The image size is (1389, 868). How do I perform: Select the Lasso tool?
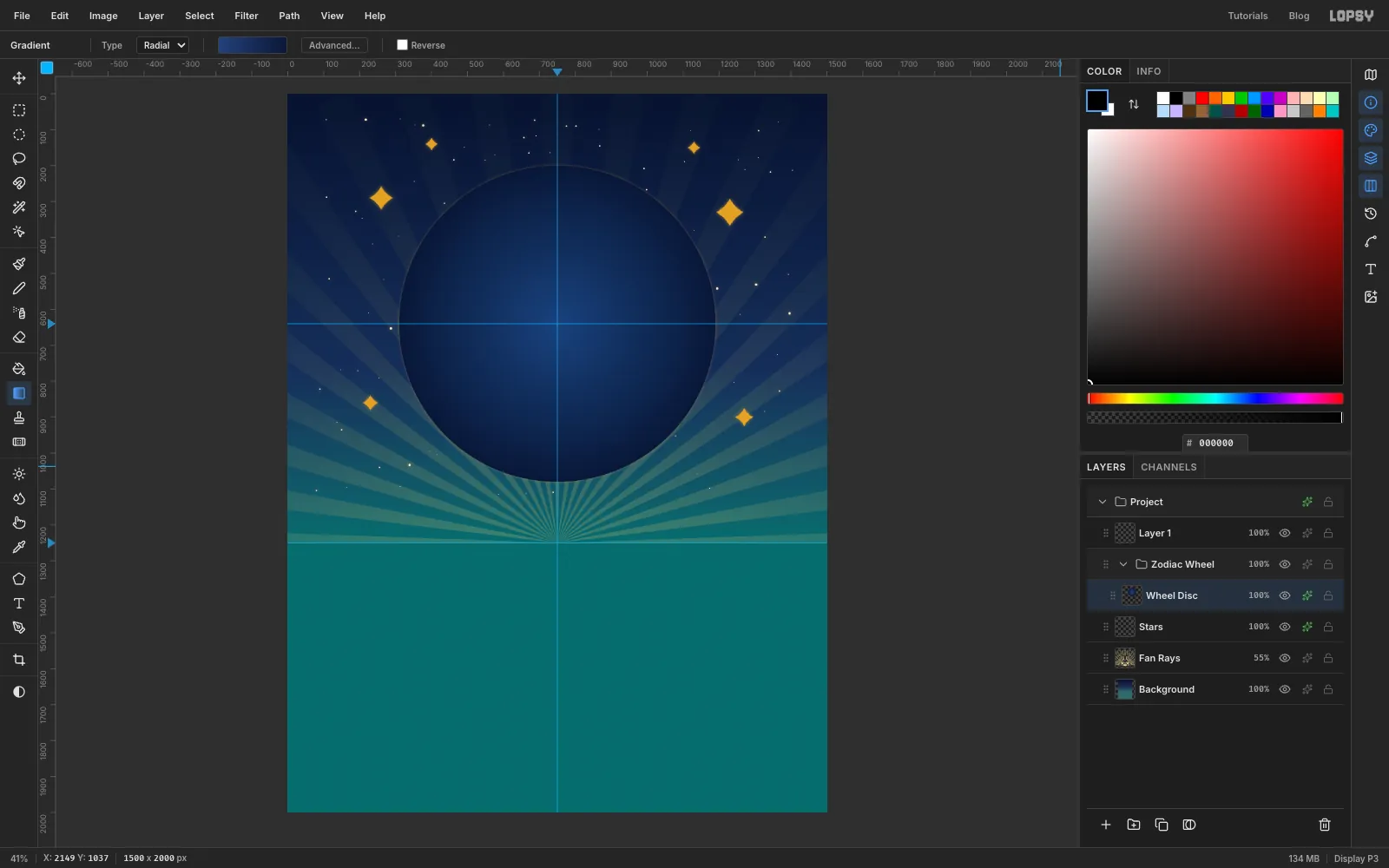(x=19, y=159)
